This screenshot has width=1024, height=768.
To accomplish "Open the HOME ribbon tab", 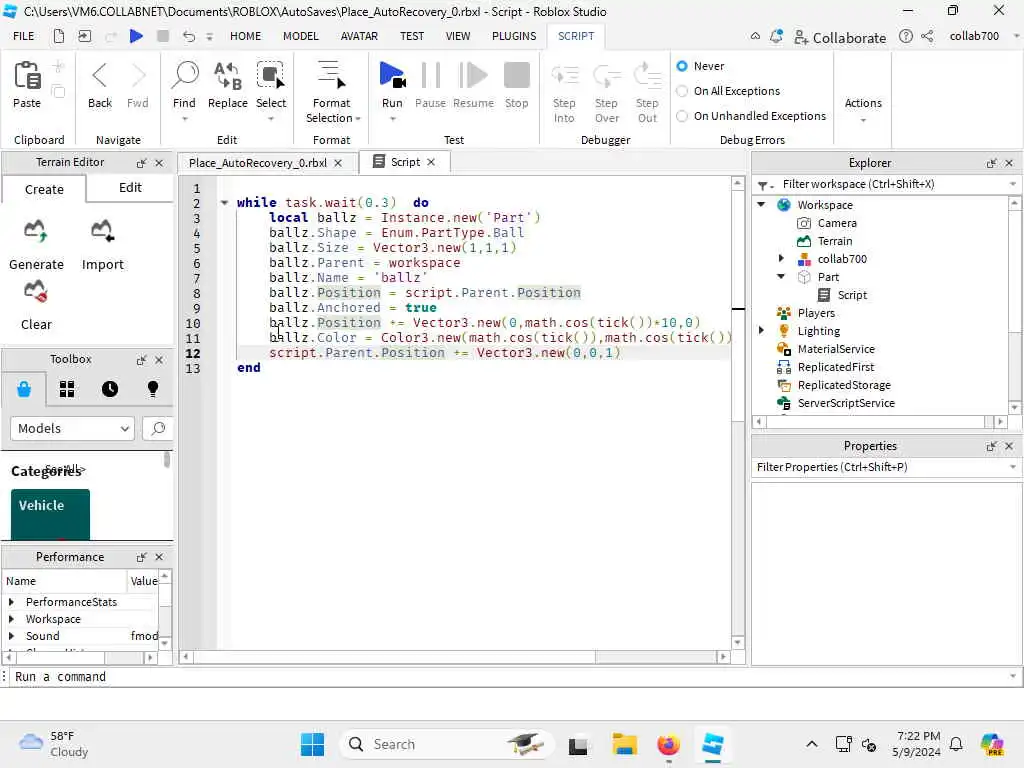I will click(x=245, y=36).
